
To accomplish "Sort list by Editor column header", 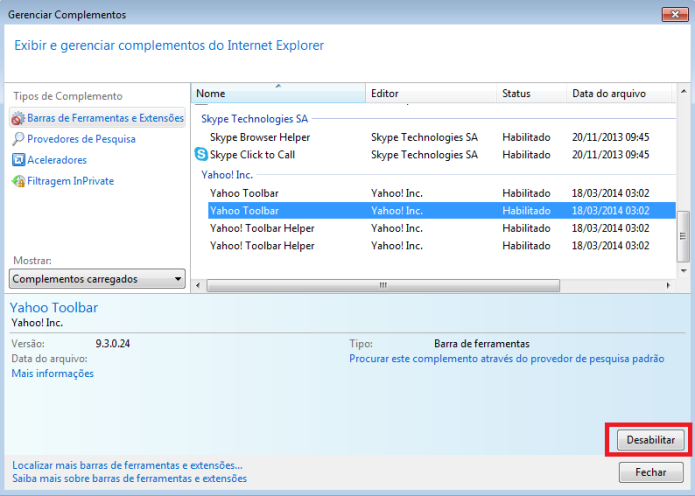I will pos(431,94).
